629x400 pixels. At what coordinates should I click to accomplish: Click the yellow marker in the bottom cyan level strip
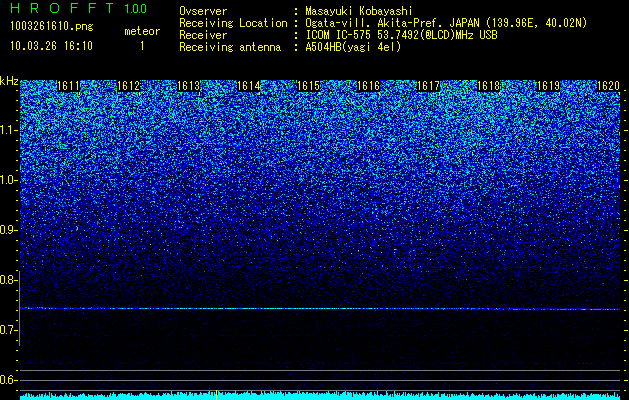point(217,395)
